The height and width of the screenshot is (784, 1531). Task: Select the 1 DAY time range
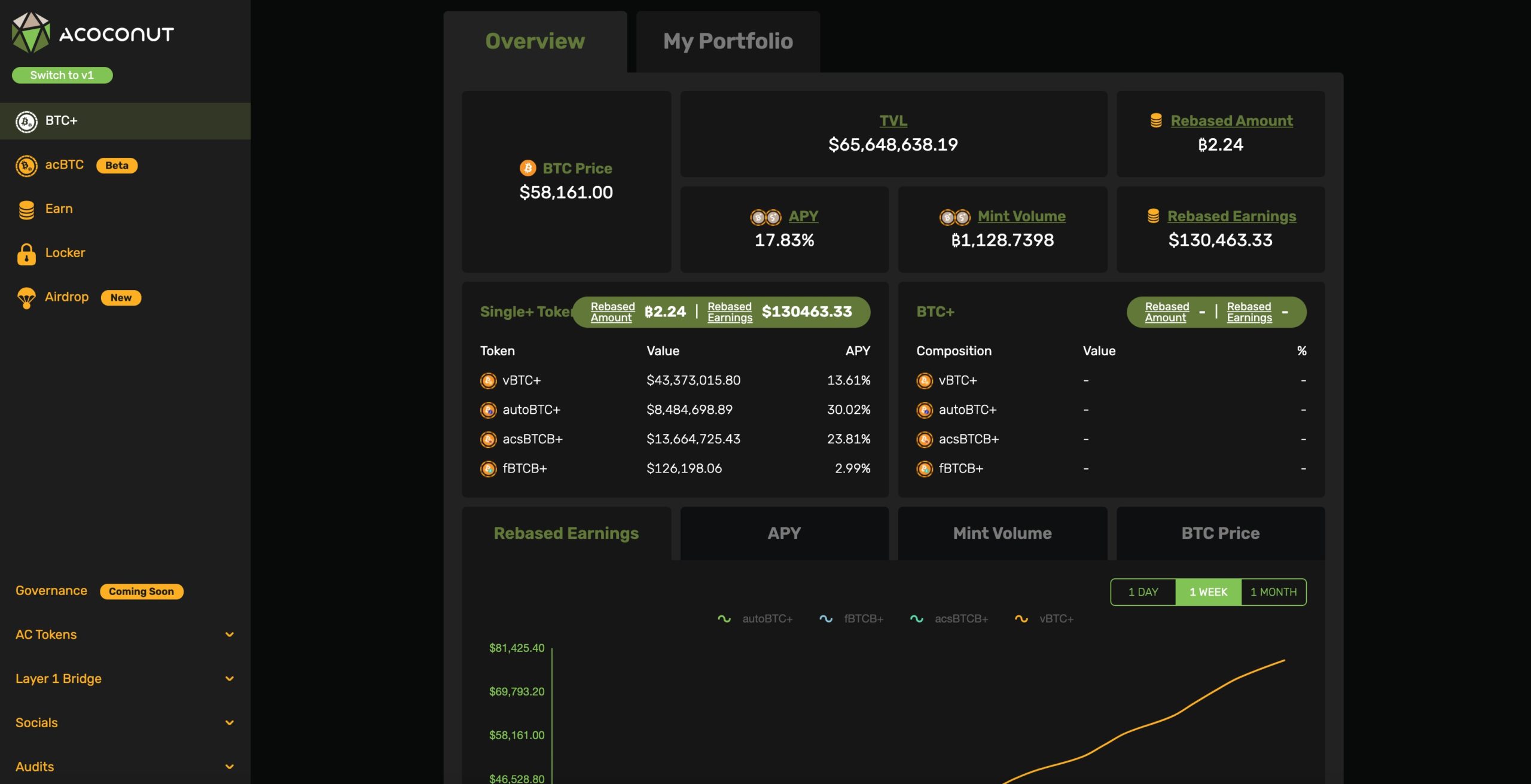pos(1143,592)
